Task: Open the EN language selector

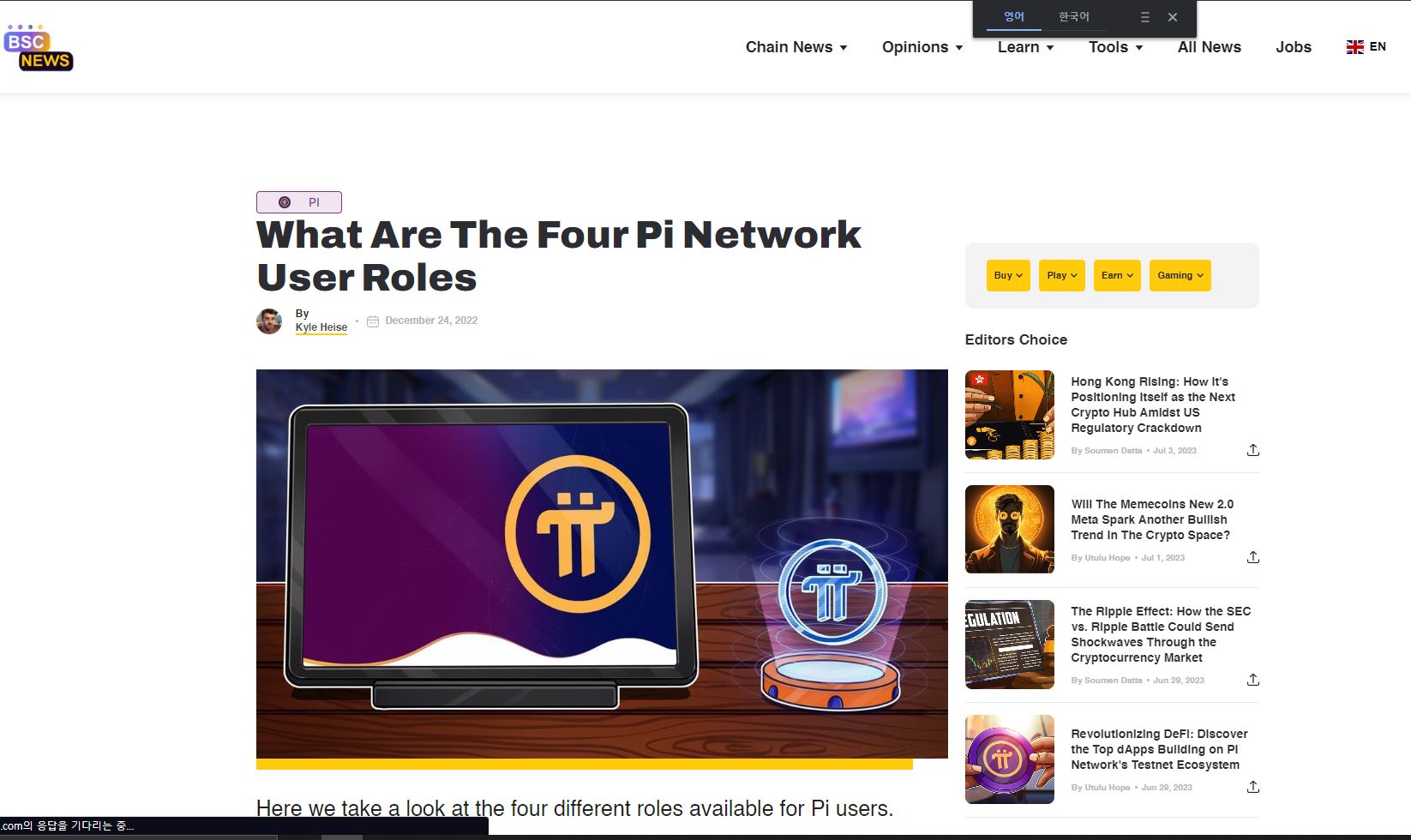Action: click(x=1366, y=47)
